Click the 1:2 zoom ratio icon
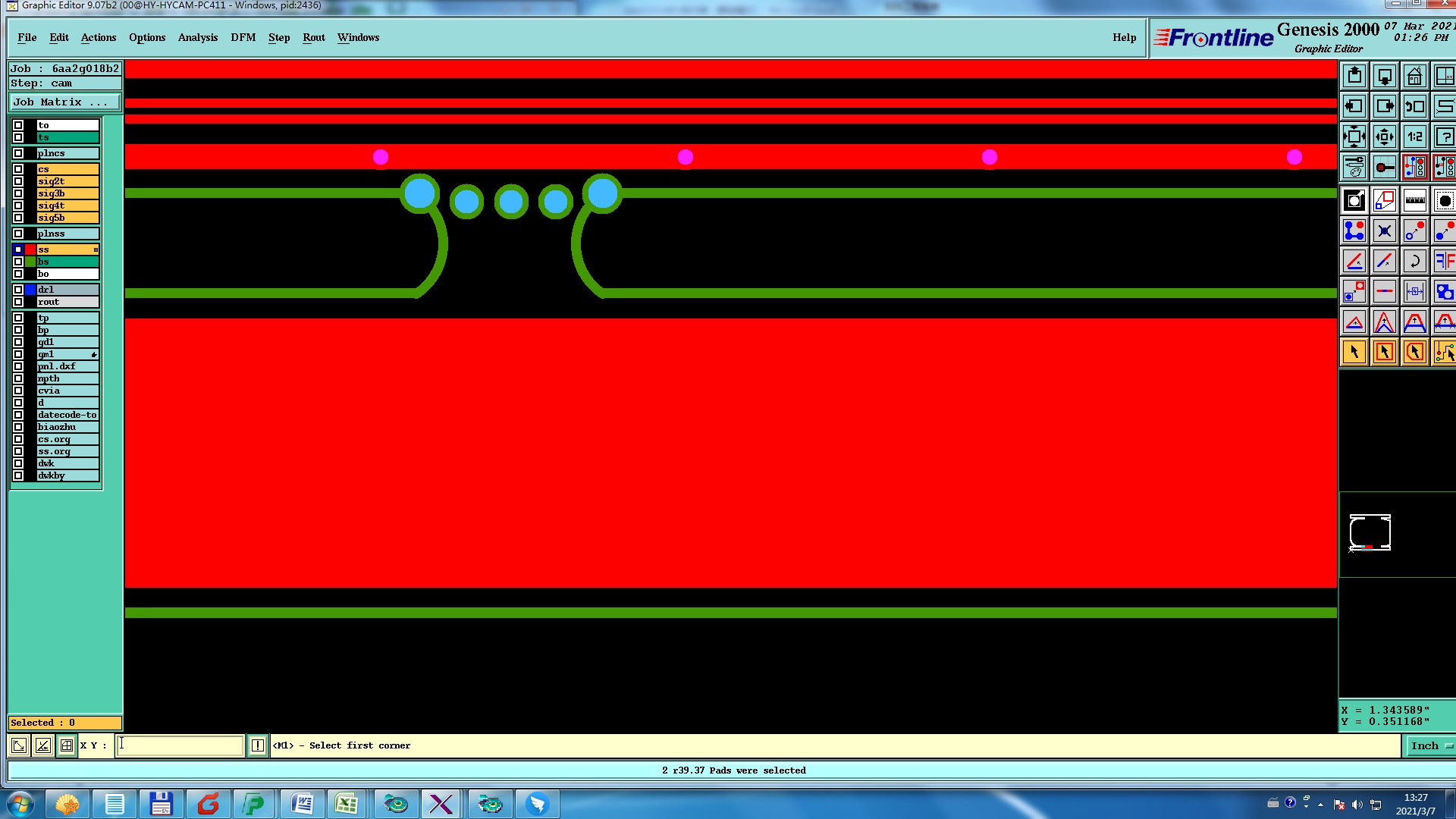This screenshot has width=1456, height=819. [1415, 136]
